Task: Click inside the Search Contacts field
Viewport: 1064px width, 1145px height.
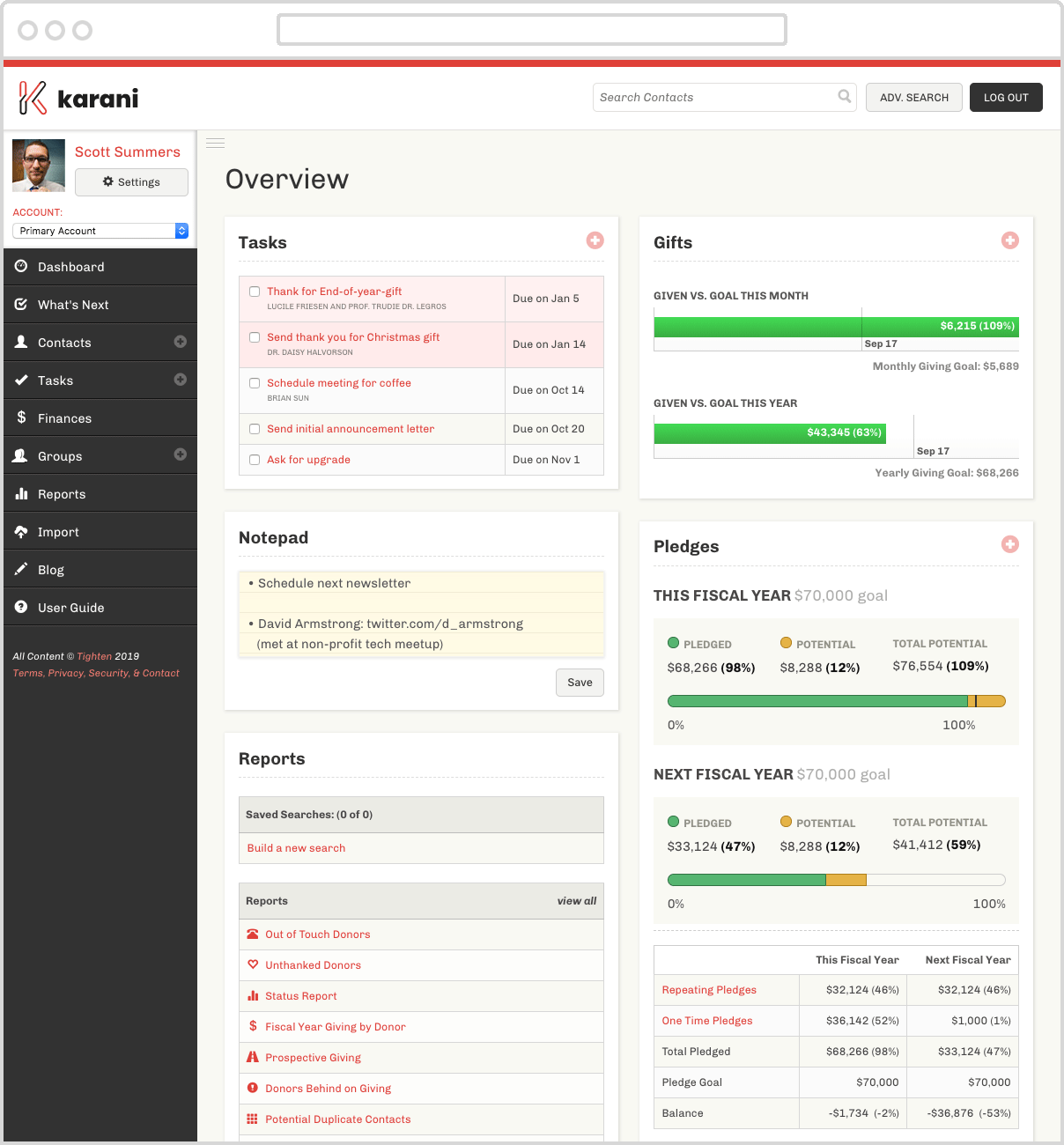Action: [x=705, y=97]
